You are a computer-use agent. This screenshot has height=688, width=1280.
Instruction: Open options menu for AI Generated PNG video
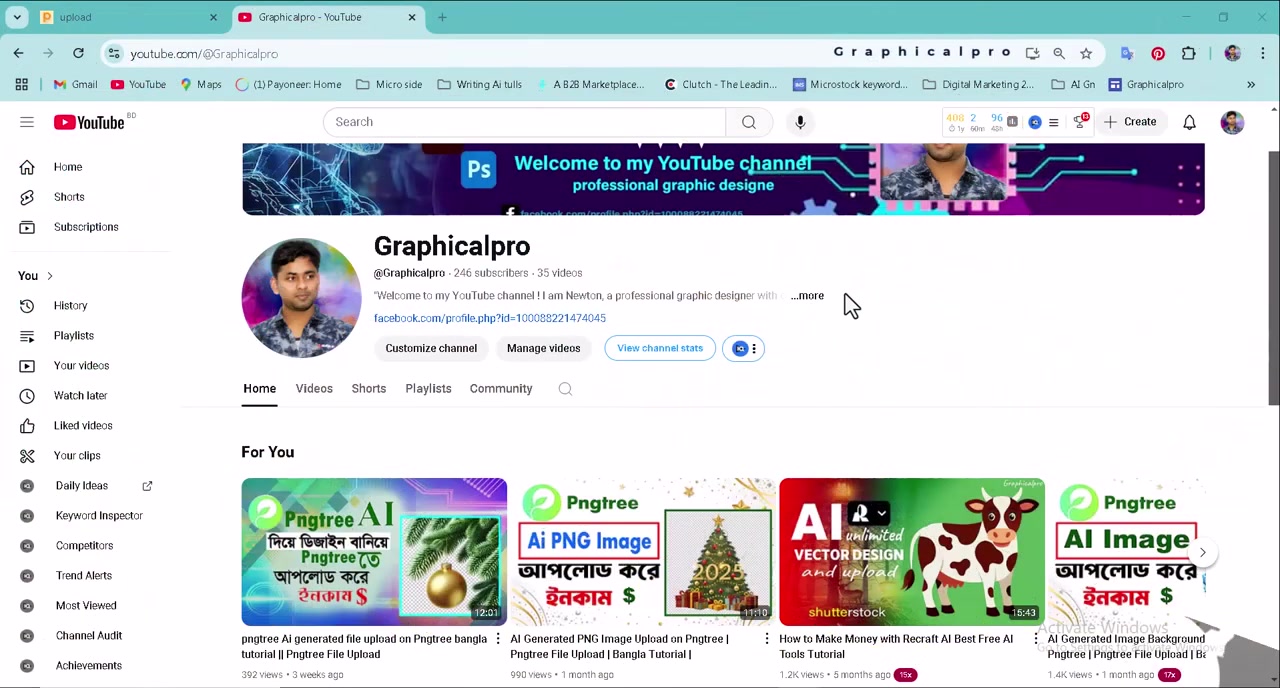point(767,639)
